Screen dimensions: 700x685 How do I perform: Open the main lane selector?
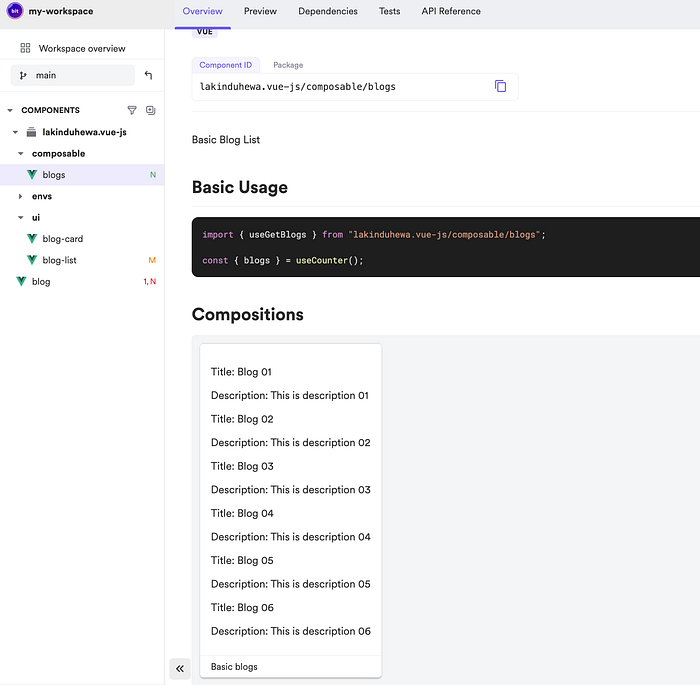[72, 75]
